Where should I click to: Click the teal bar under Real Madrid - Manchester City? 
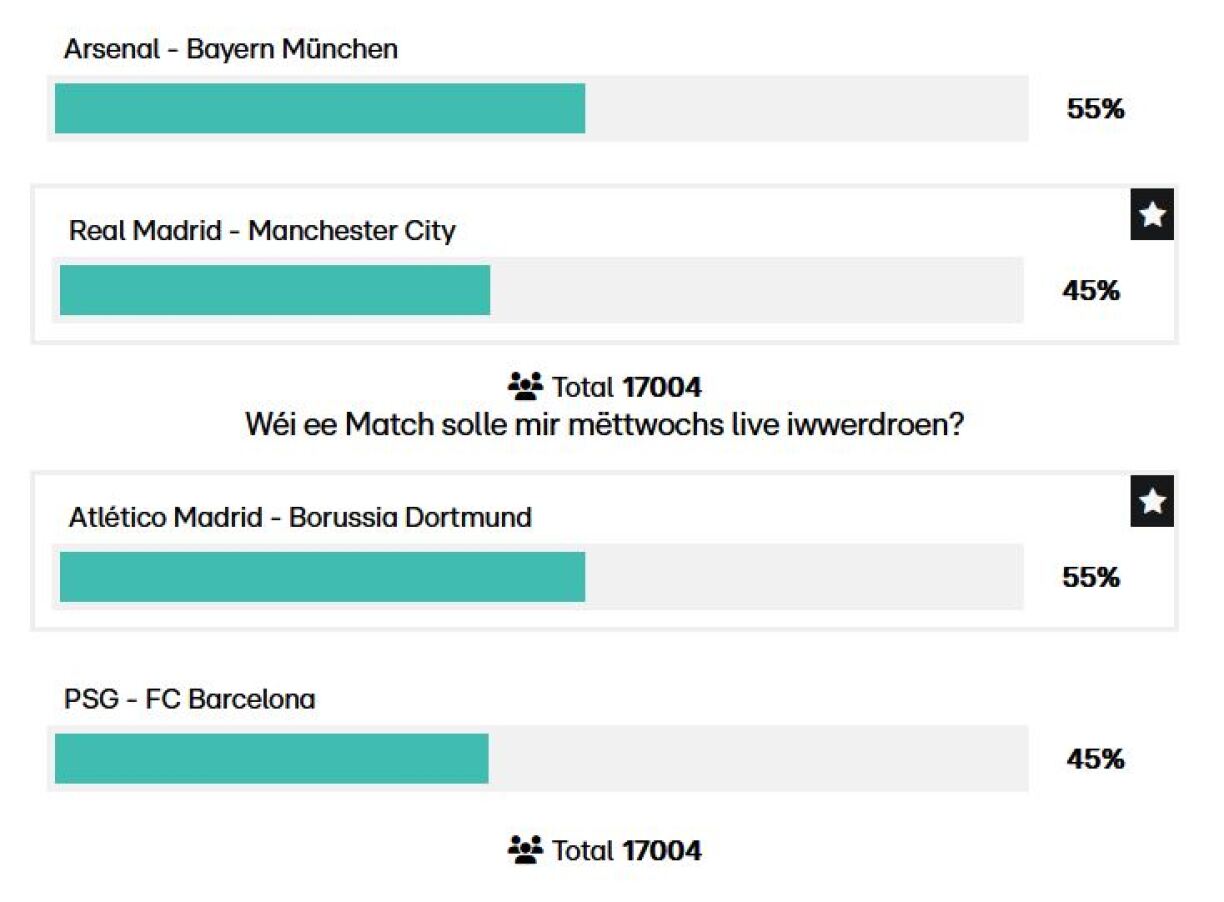point(275,290)
